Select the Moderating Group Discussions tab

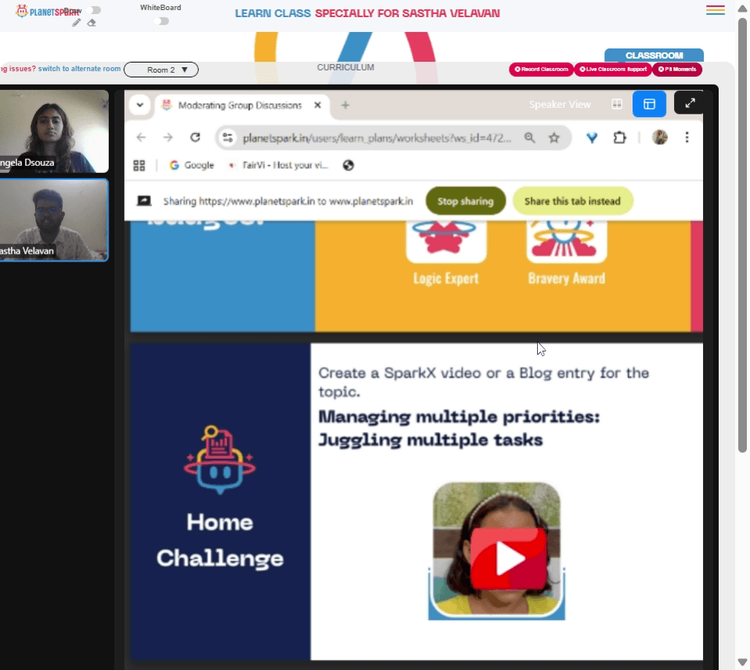[x=239, y=105]
